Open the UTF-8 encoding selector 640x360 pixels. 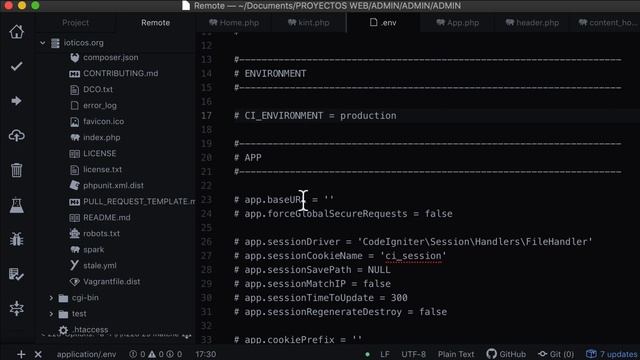tap(413, 354)
